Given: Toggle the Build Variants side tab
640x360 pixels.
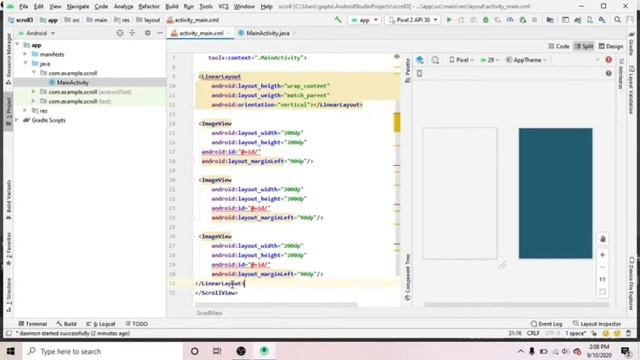Looking at the screenshot, I should coord(8,200).
